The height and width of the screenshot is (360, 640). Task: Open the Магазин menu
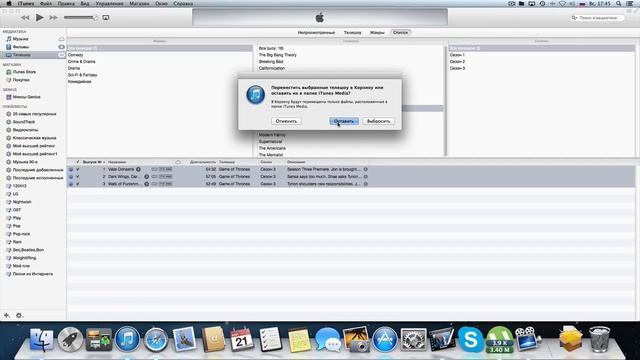click(x=139, y=4)
